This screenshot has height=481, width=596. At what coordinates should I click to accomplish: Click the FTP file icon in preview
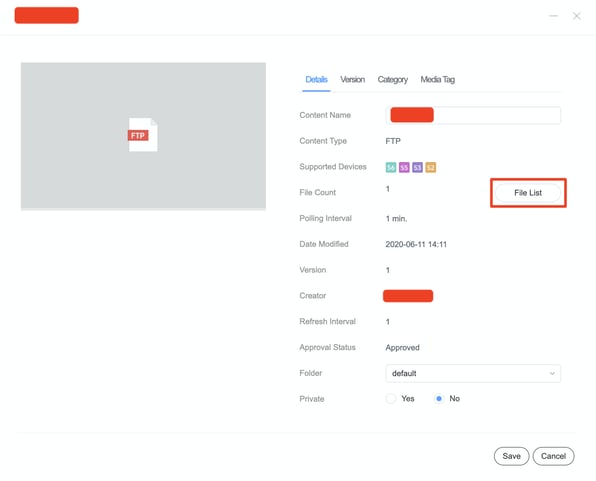143,135
